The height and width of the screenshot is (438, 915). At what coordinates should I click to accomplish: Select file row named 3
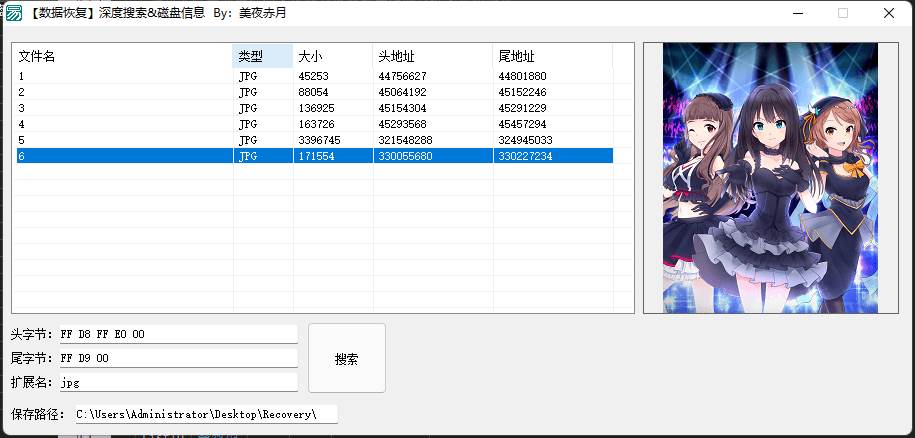pyautogui.click(x=315, y=108)
